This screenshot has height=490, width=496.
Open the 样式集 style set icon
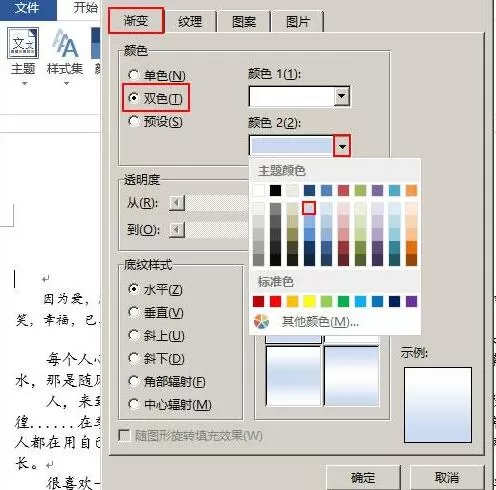(66, 43)
